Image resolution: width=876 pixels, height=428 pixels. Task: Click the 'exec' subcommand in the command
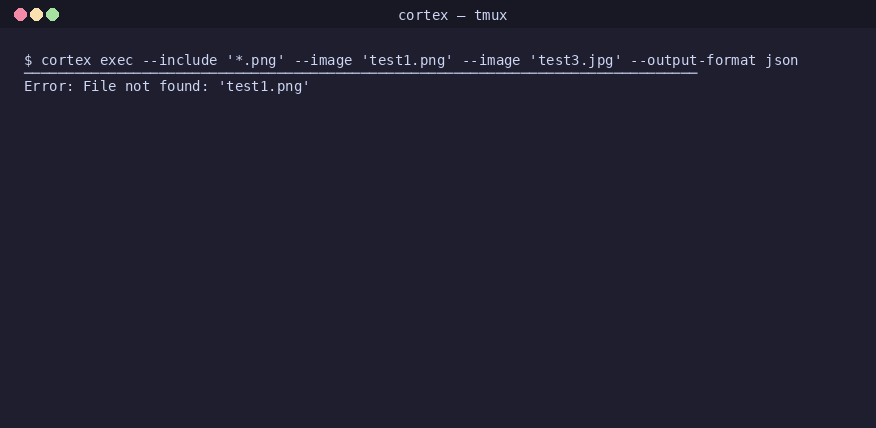(116, 60)
